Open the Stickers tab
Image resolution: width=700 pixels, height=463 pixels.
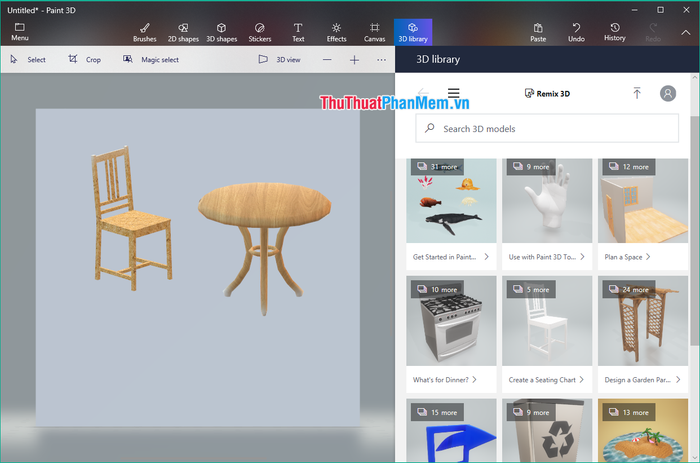pos(260,33)
